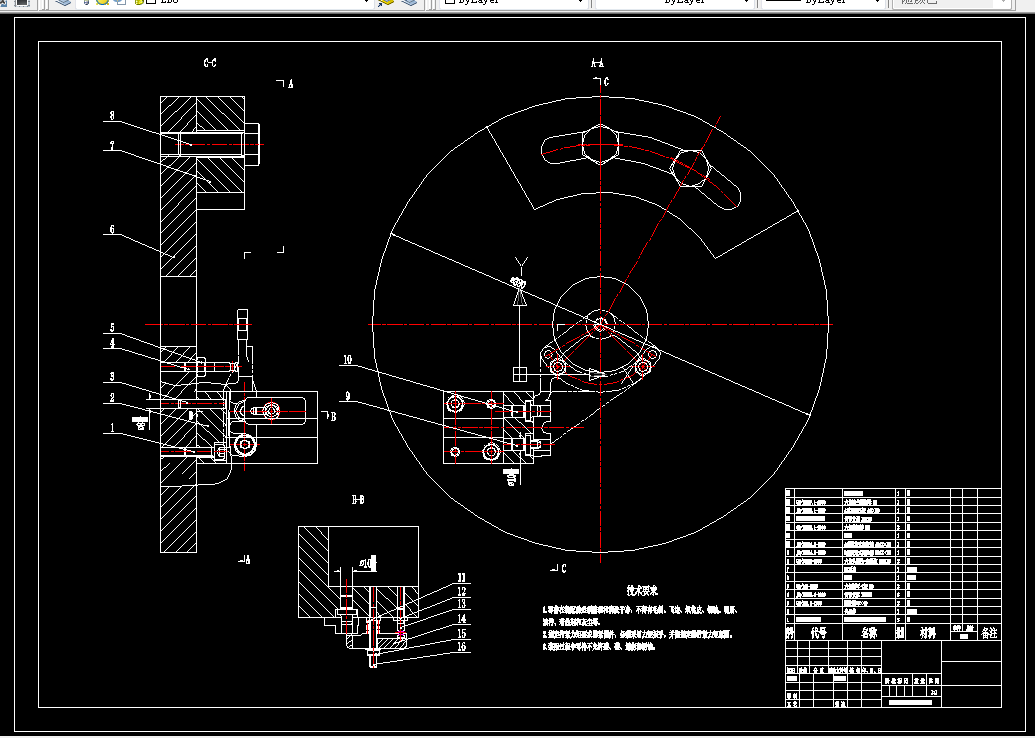This screenshot has width=1035, height=738.
Task: Click the greyed-out plot style dropdown
Action: click(x=944, y=2)
